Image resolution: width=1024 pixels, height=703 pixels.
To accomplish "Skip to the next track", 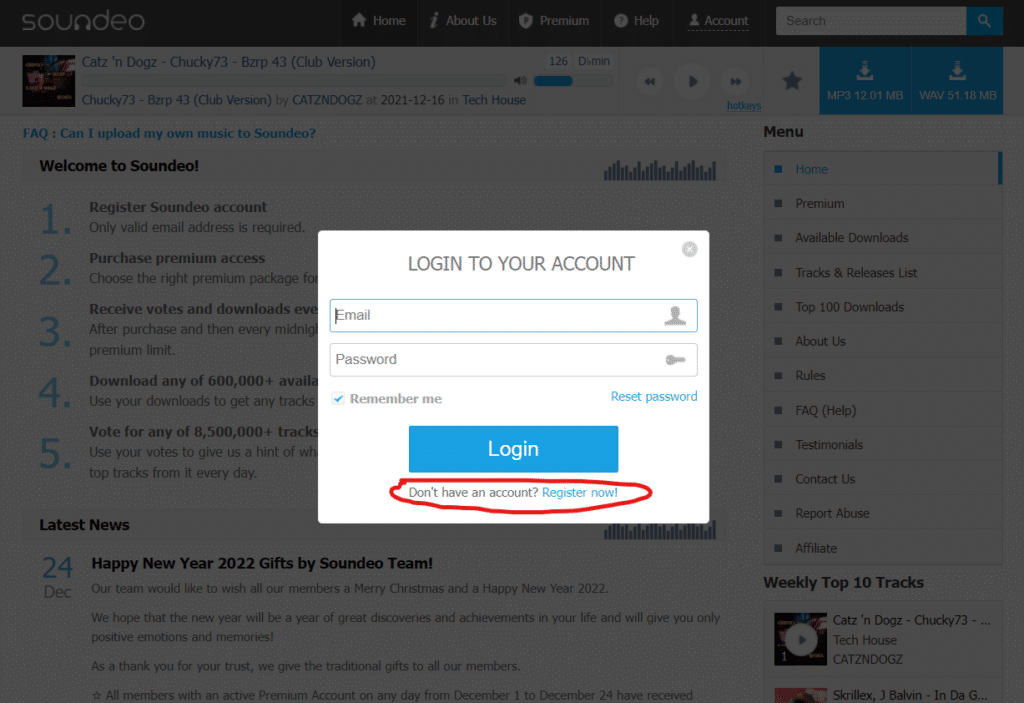I will click(x=735, y=82).
